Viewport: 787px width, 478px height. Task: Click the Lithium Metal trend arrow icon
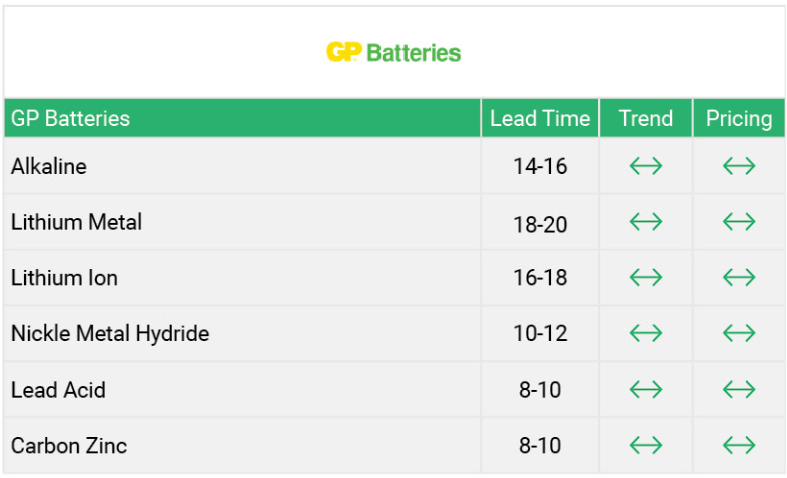pos(646,222)
